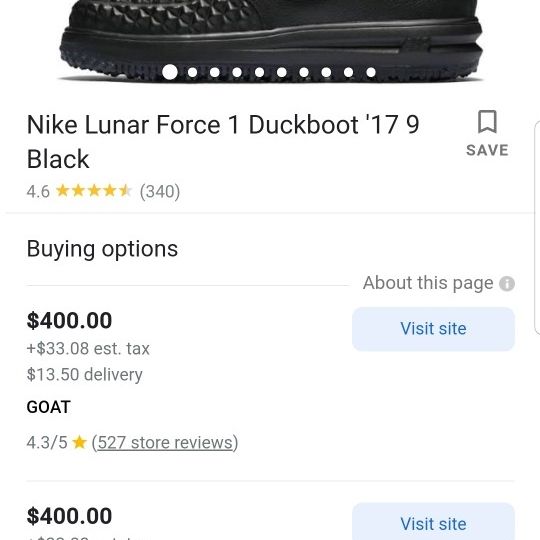
Task: Jump to the fifth carousel image dot
Action: tap(259, 72)
